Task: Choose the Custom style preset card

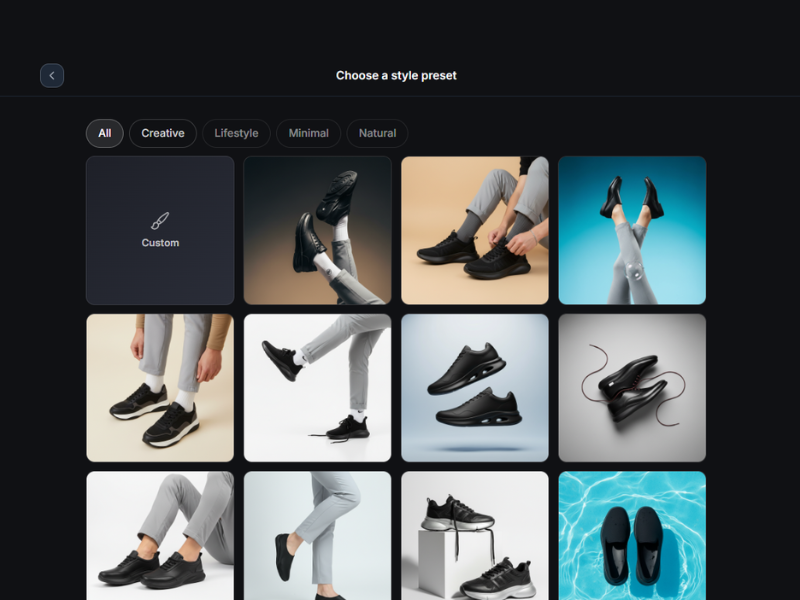Action: [x=160, y=230]
